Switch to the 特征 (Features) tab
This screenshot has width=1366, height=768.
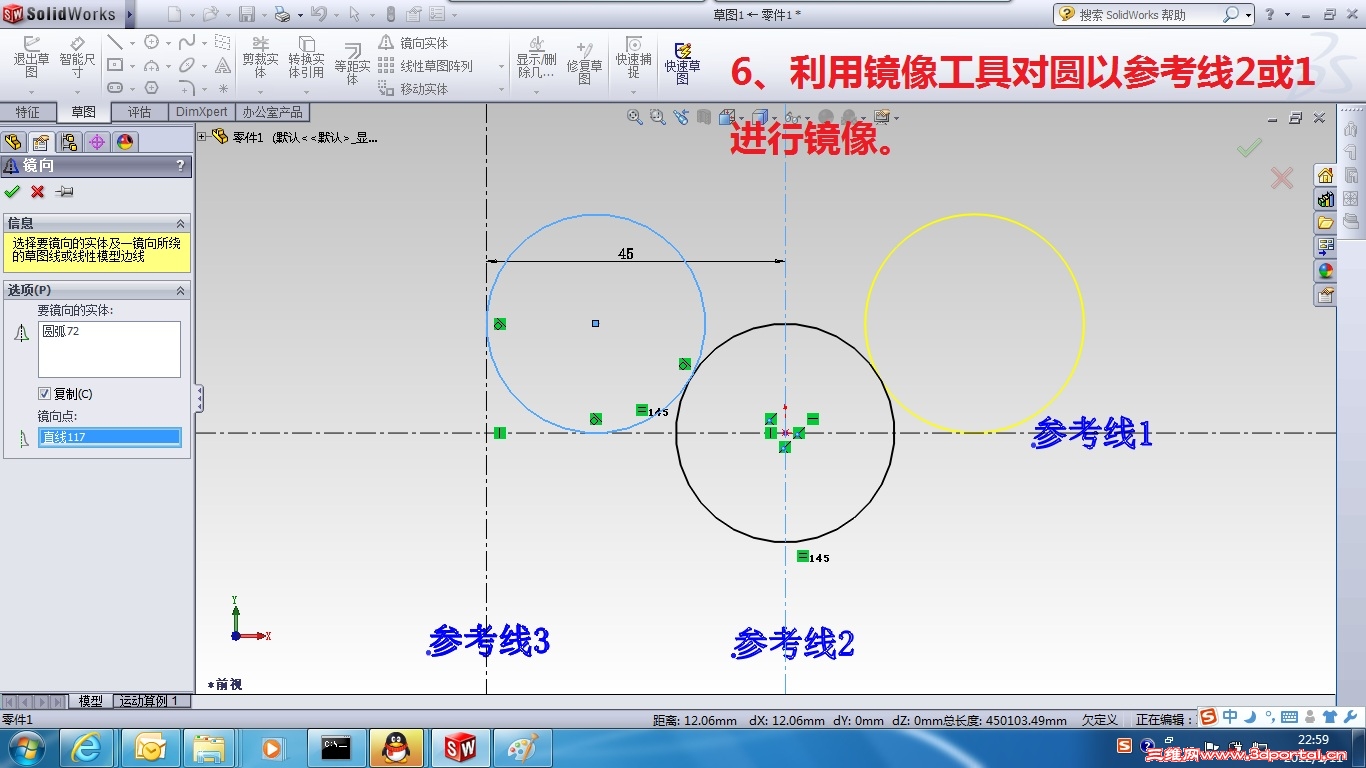[28, 112]
